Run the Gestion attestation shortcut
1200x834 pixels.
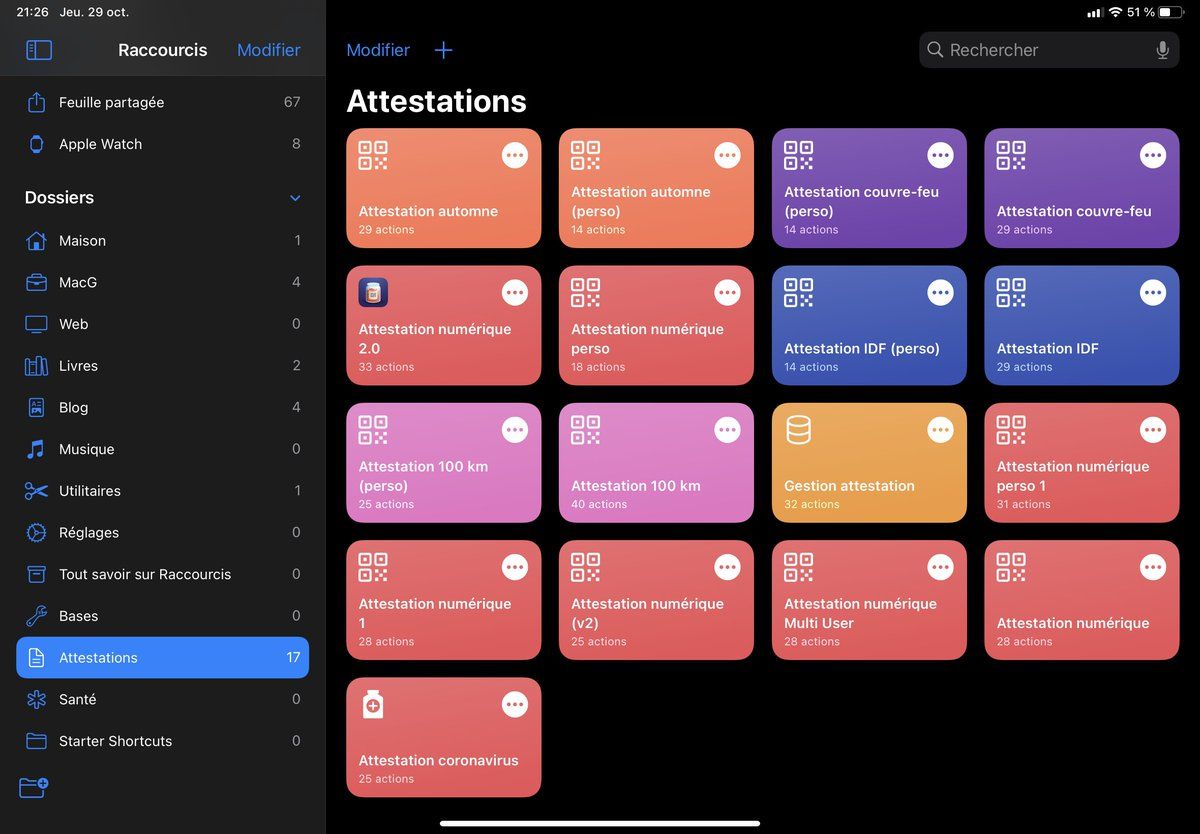869,463
